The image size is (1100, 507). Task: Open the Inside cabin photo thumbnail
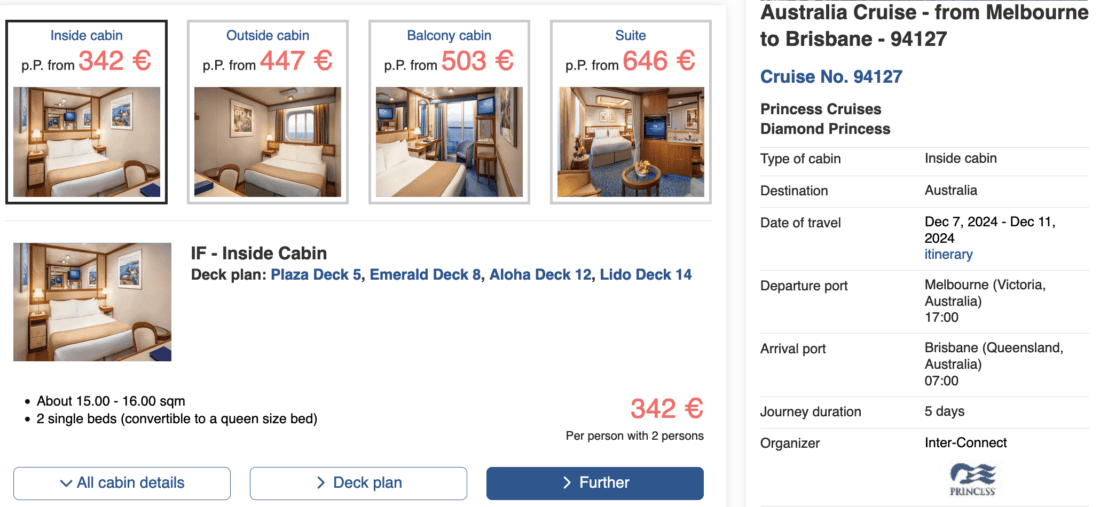coord(86,141)
